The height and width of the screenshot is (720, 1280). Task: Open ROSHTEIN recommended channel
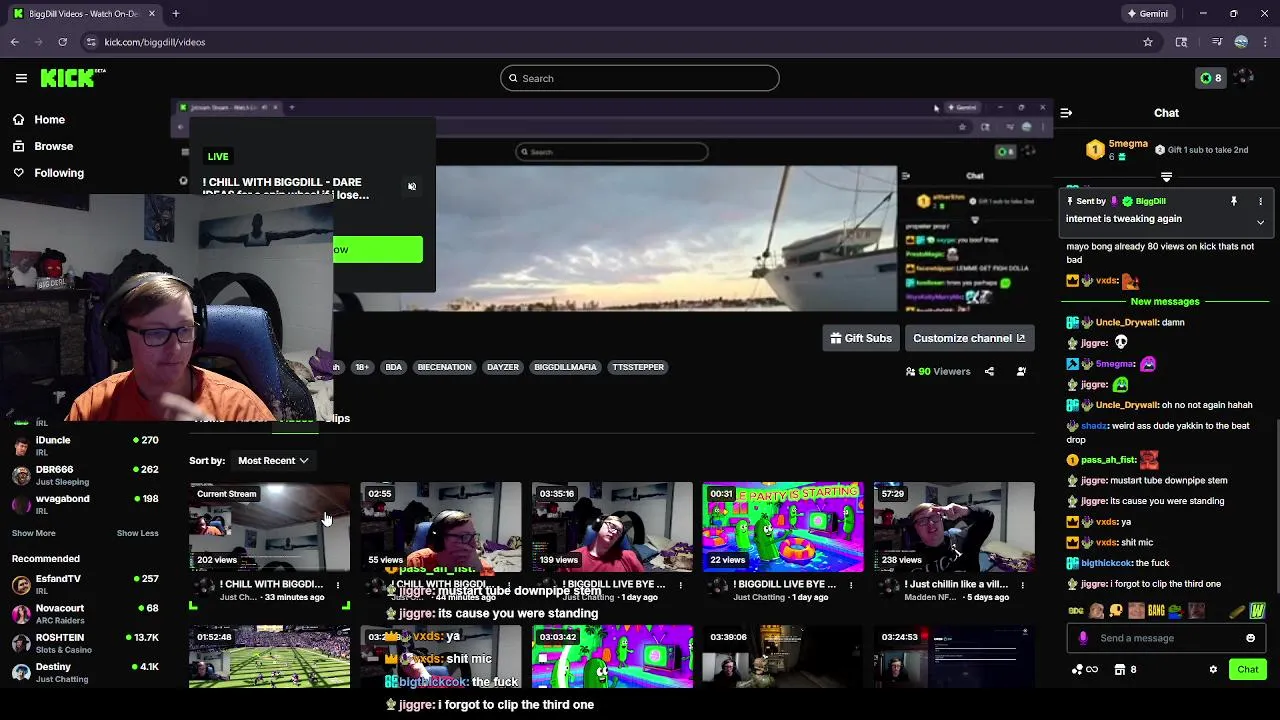(x=85, y=643)
